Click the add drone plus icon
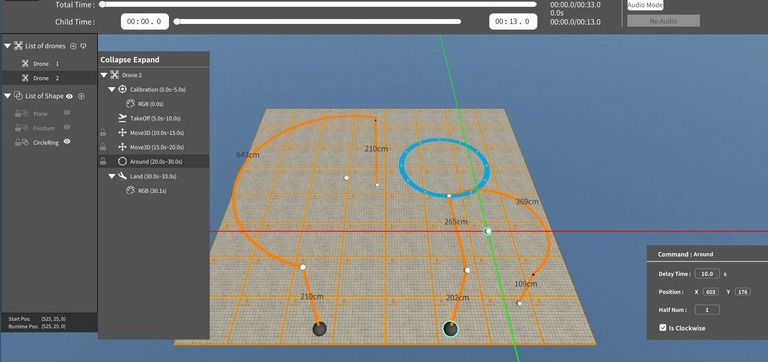768x362 pixels. point(73,46)
